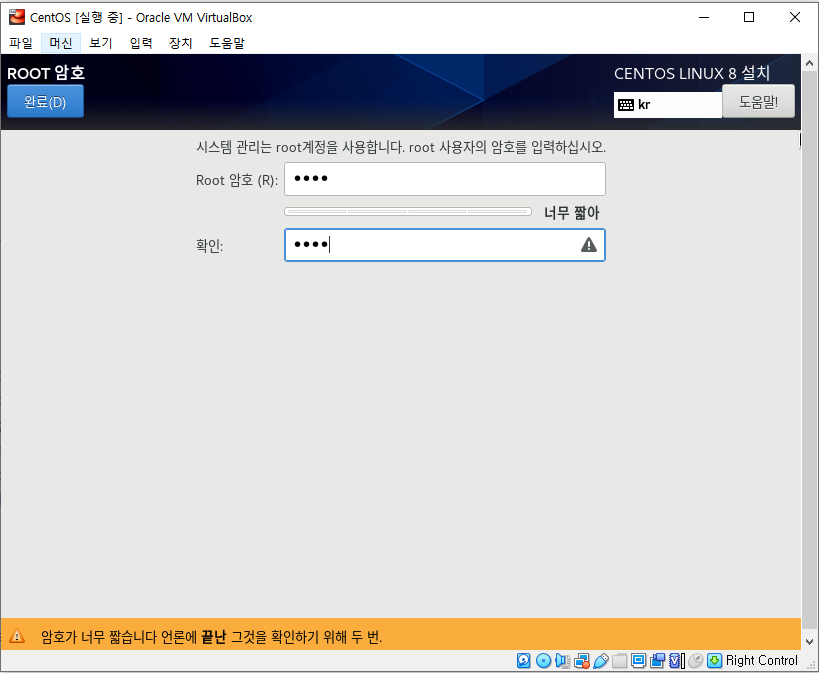Viewport: 819px width, 673px height.
Task: Click the audio status icon
Action: [x=563, y=660]
